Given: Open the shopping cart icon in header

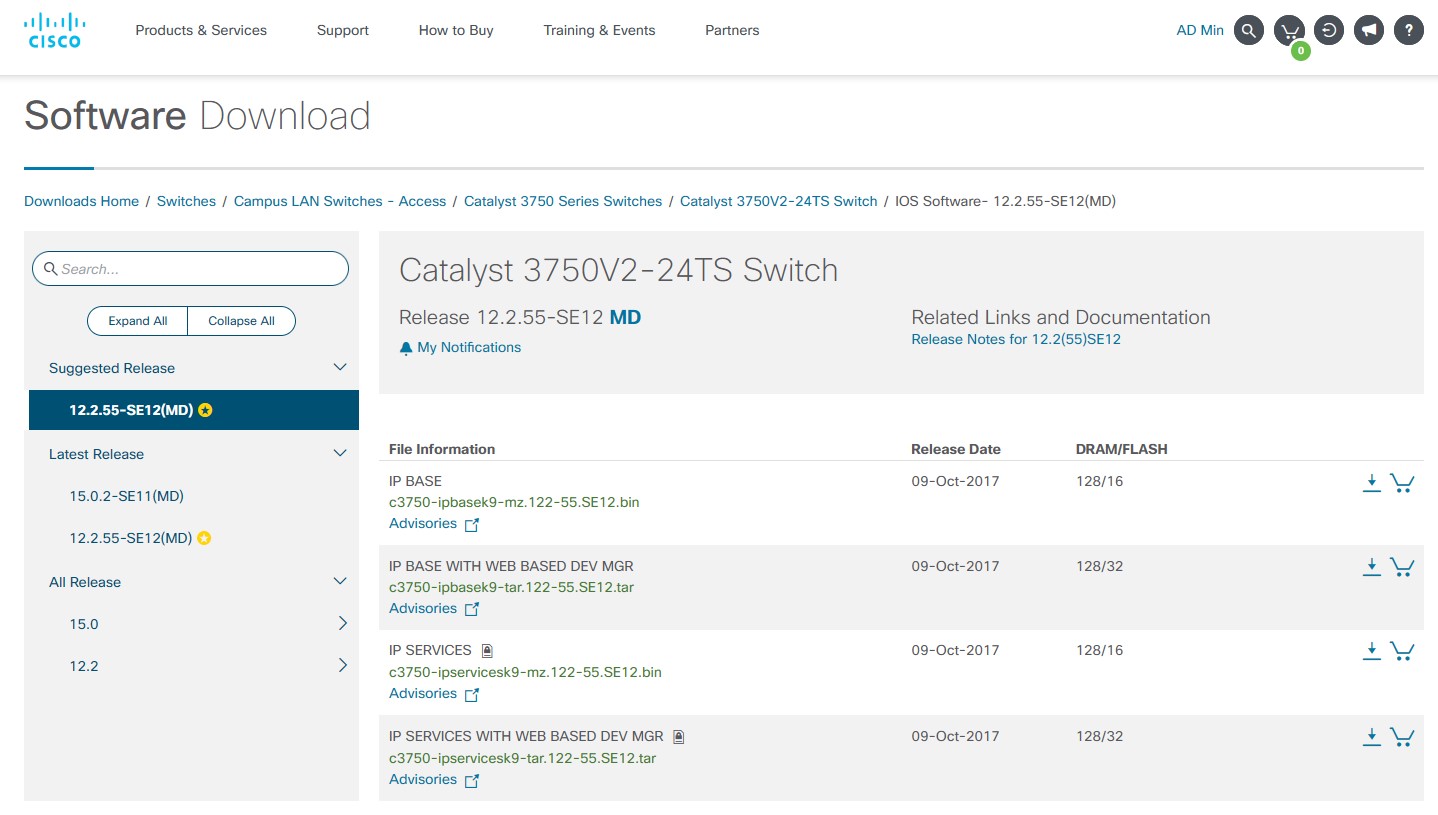Looking at the screenshot, I should 1290,31.
